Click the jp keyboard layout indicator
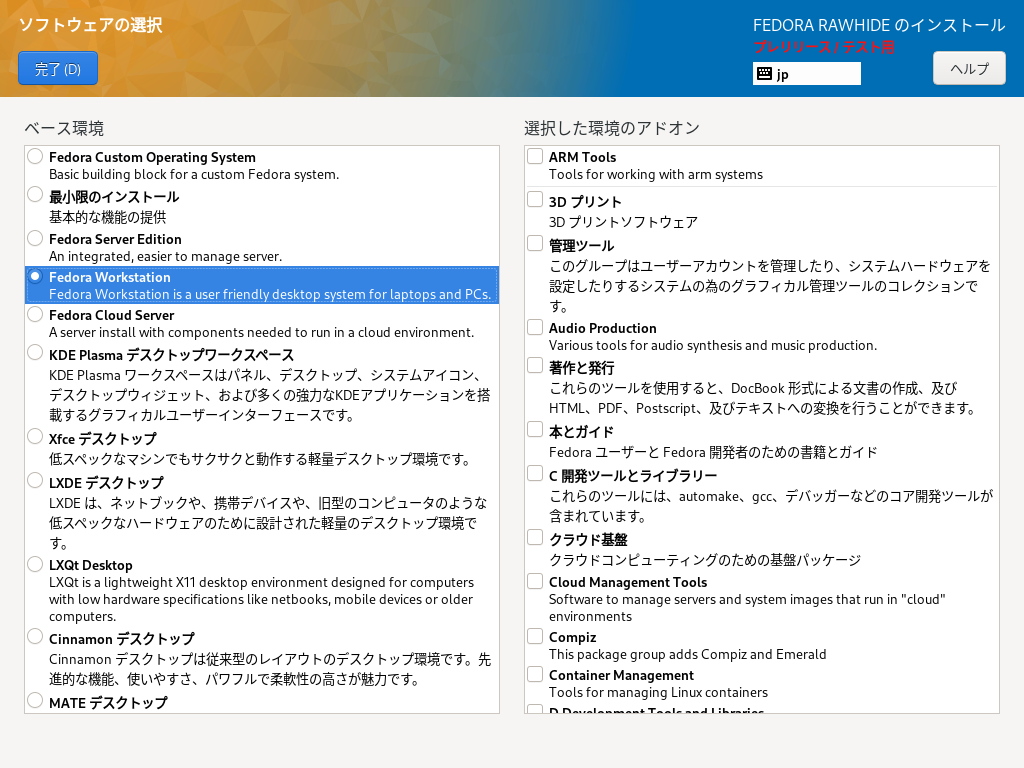The image size is (1024, 768). click(x=807, y=74)
